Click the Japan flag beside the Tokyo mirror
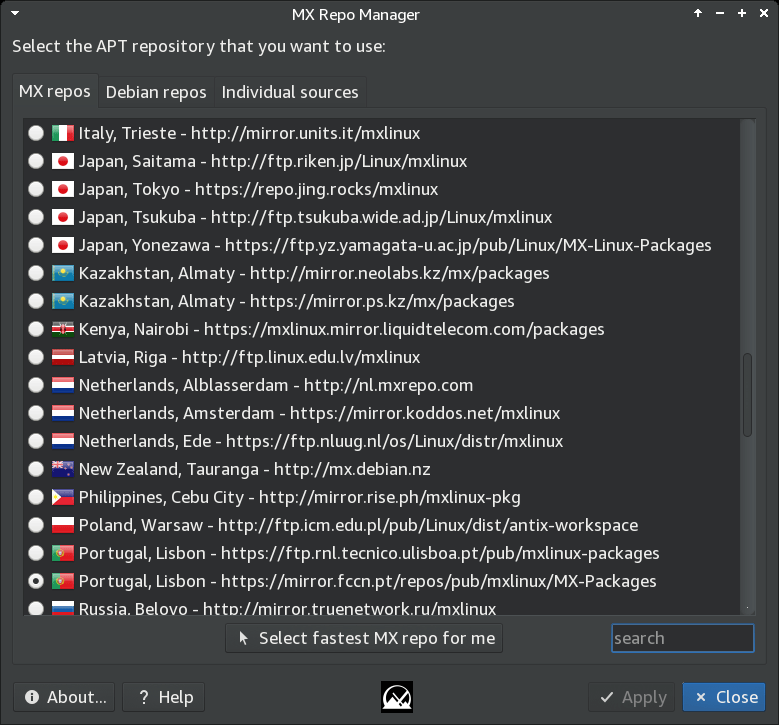The width and height of the screenshot is (779, 725). (x=62, y=189)
